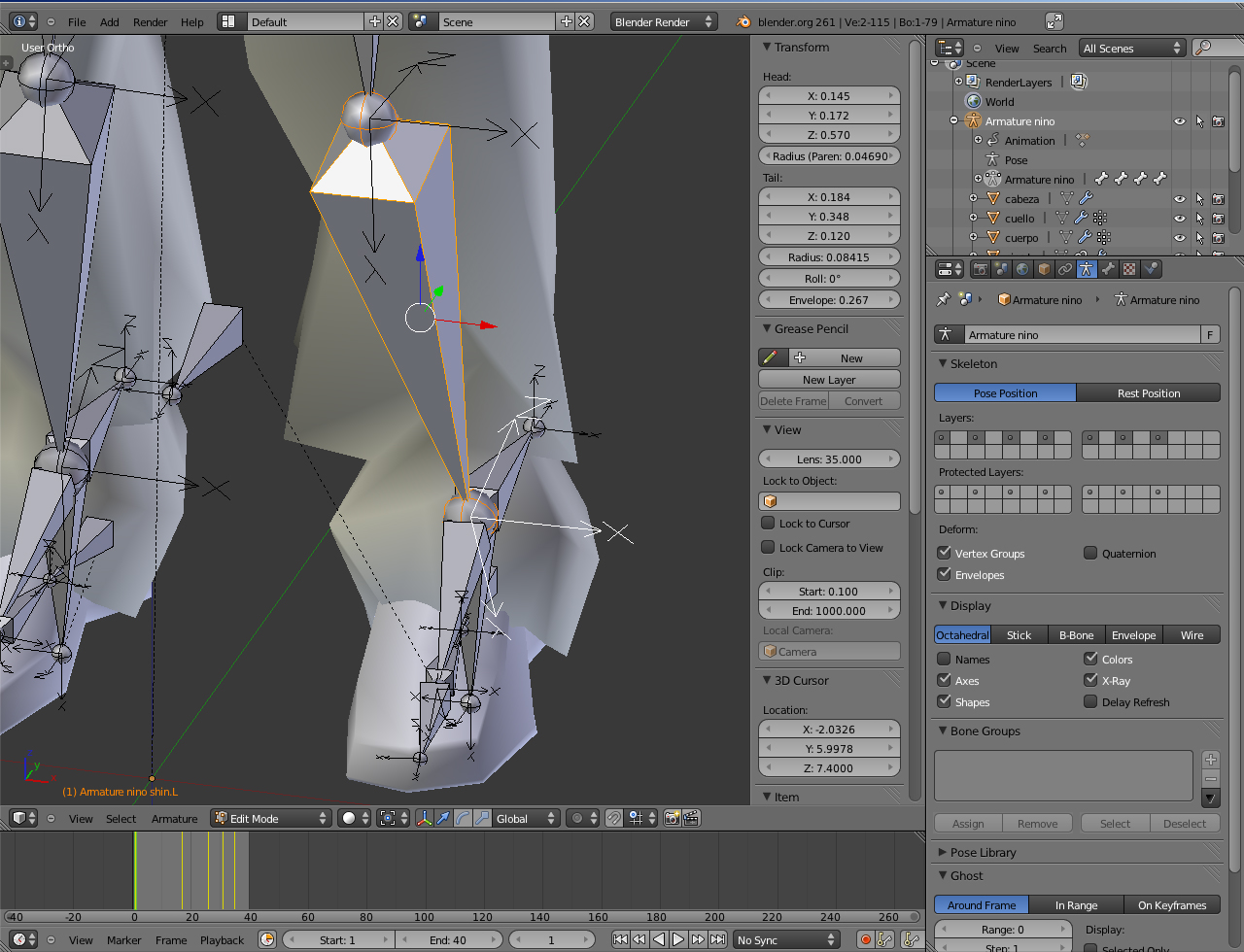The height and width of the screenshot is (952, 1244).
Task: Select the B-Bone display tab
Action: [1076, 635]
